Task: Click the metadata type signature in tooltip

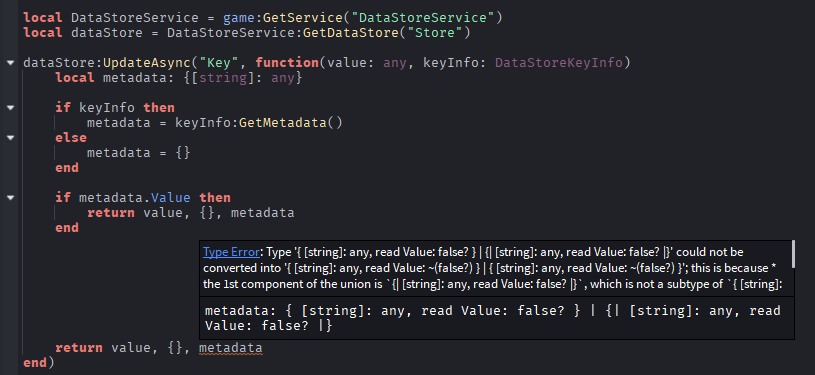Action: [493, 318]
